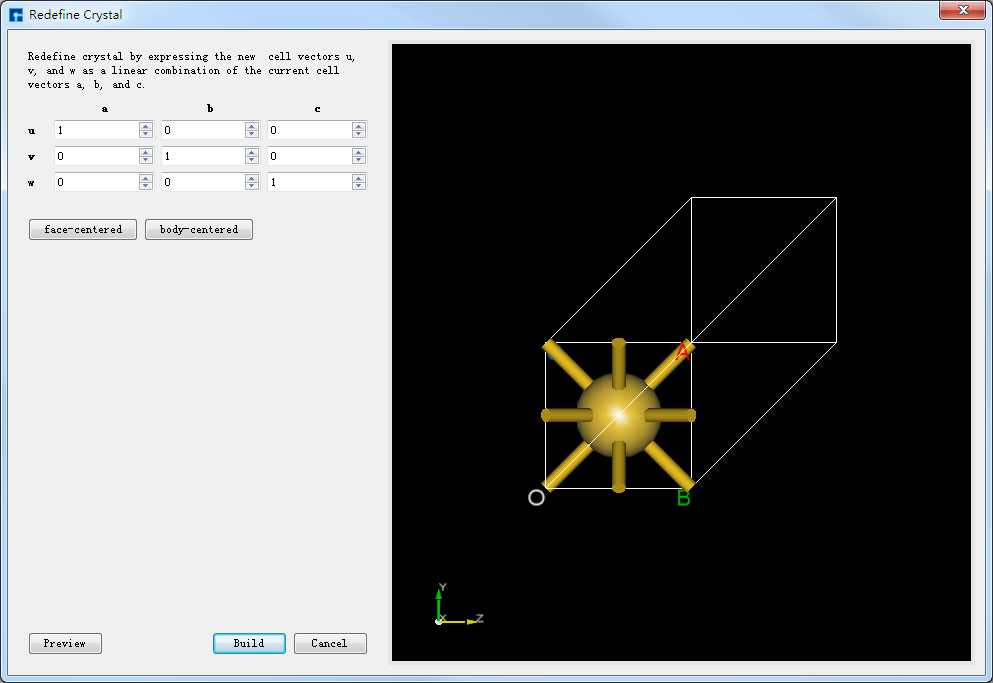Step down u's b component

point(251,133)
